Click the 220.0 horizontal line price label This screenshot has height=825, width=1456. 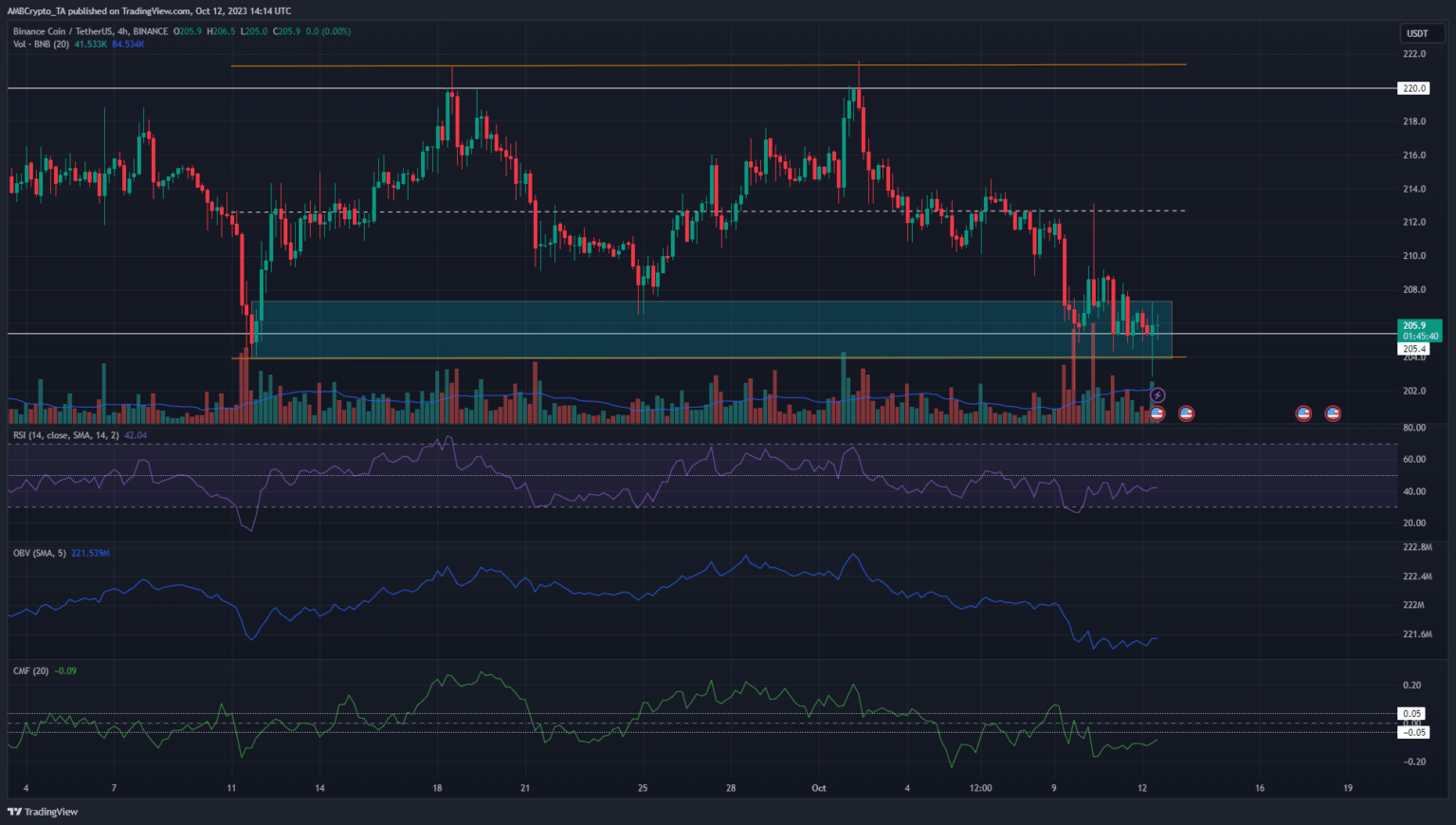click(1413, 88)
